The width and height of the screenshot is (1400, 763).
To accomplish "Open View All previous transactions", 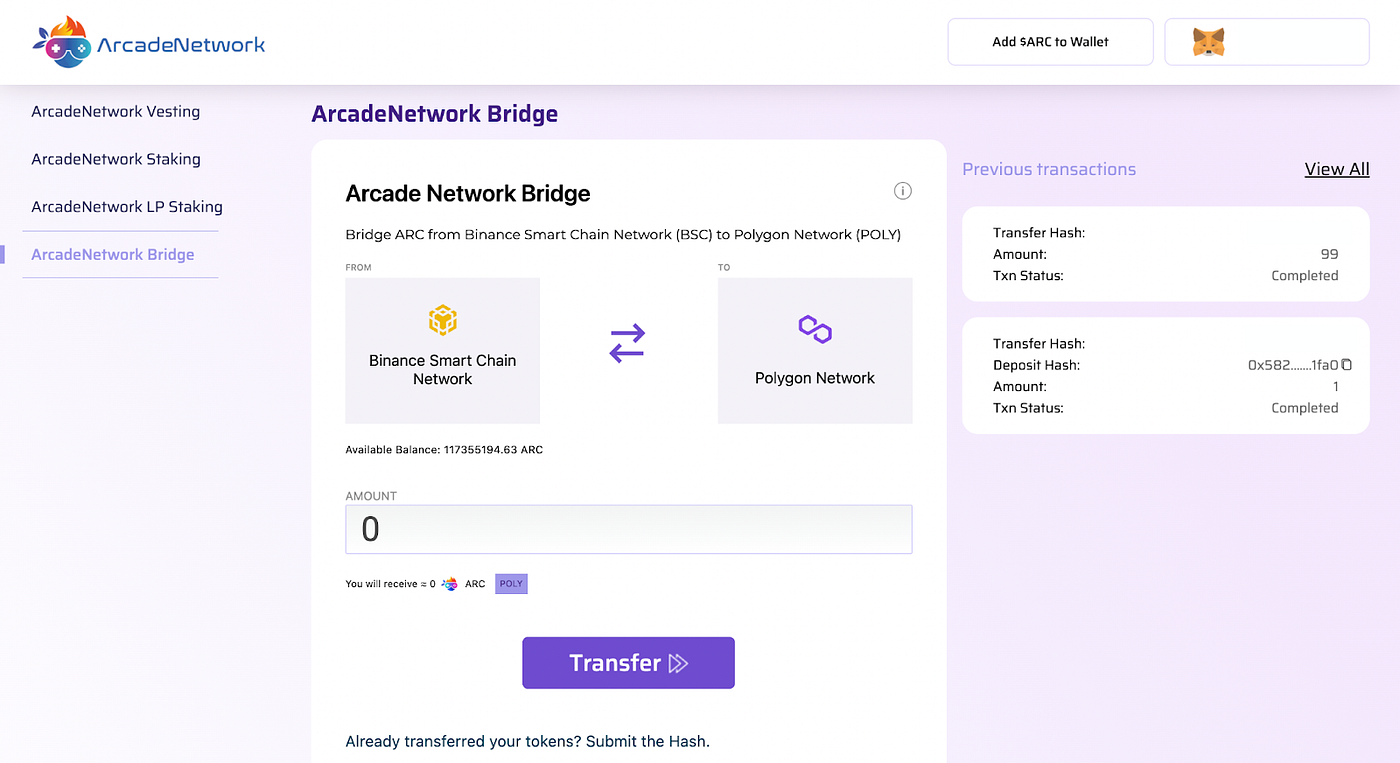I will [x=1337, y=169].
